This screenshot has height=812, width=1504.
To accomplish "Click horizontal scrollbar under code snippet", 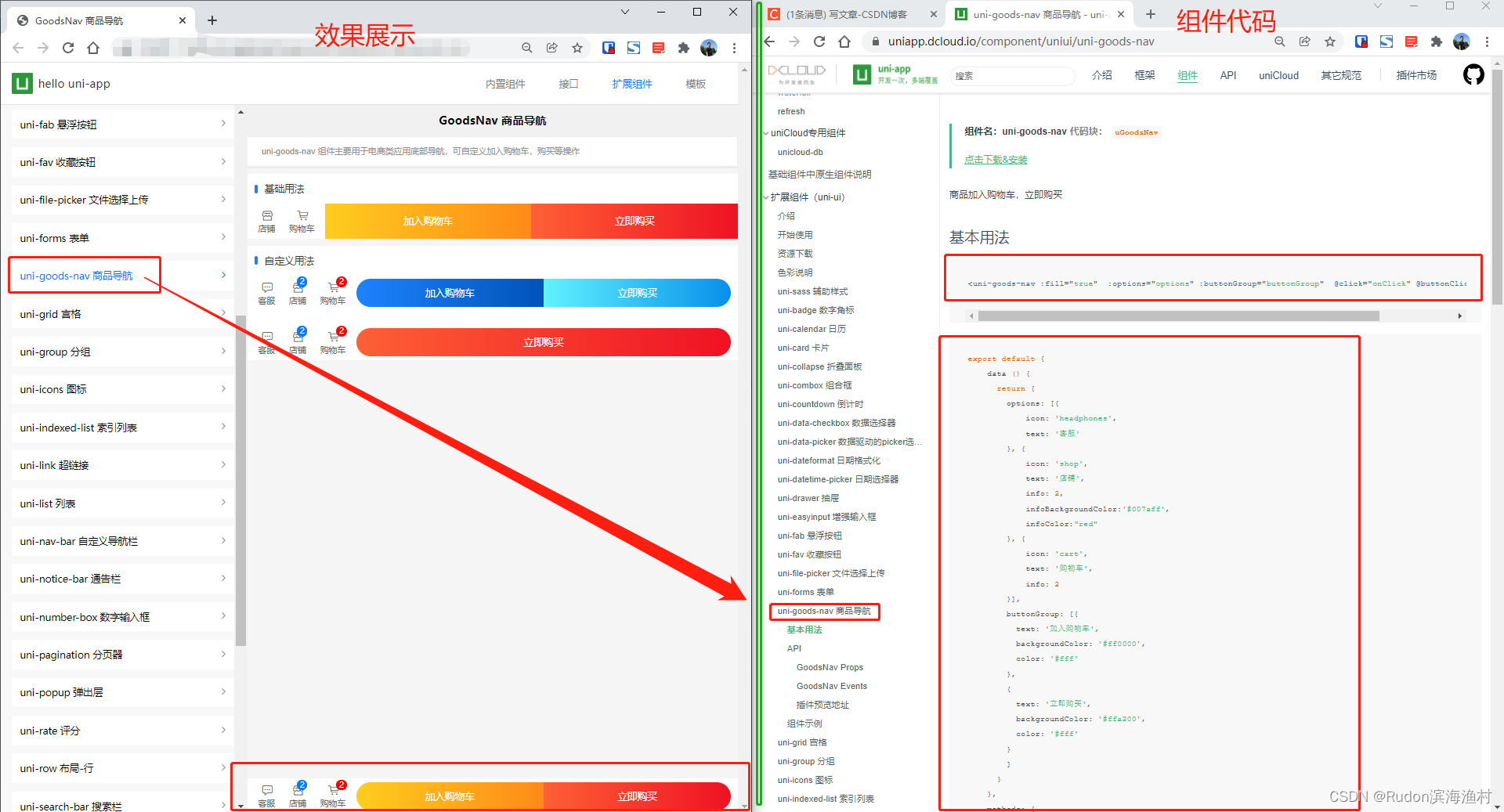I will point(1178,316).
